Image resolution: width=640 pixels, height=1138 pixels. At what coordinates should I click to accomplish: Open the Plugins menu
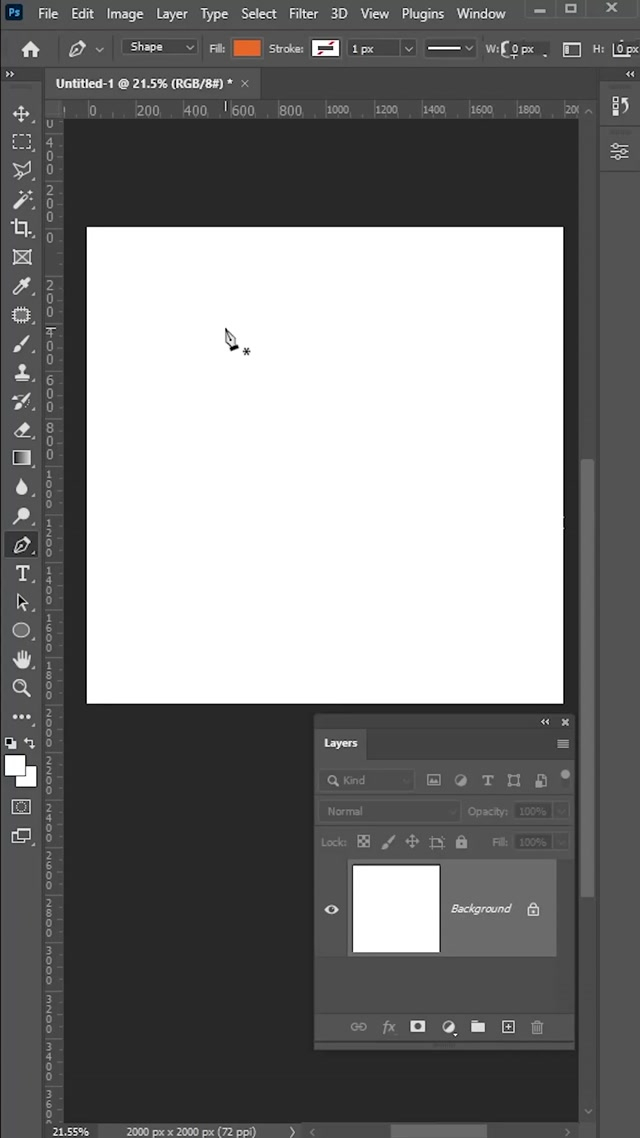[423, 14]
